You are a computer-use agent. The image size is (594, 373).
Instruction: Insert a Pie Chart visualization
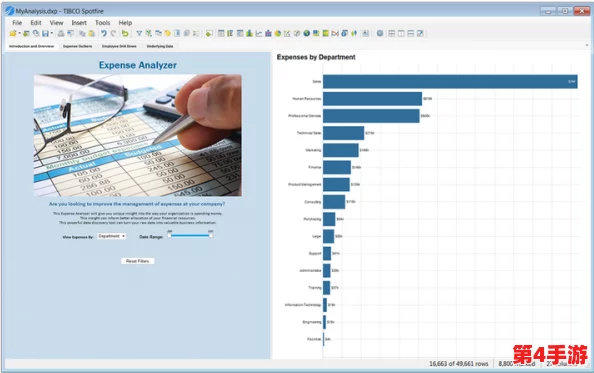click(x=278, y=33)
